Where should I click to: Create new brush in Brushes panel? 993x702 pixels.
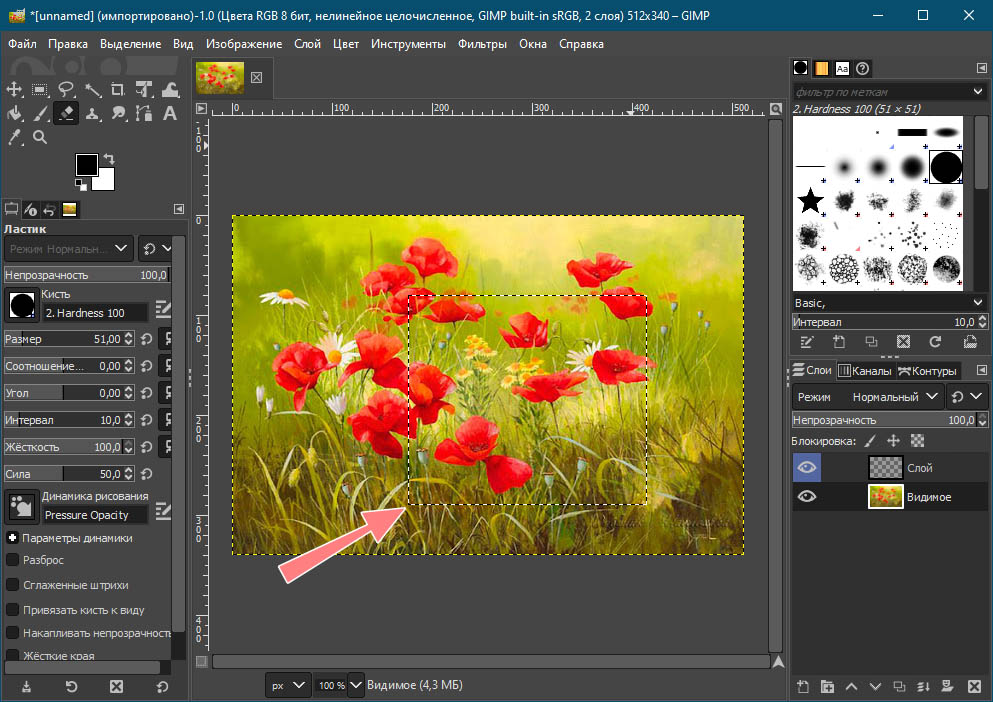pyautogui.click(x=839, y=342)
